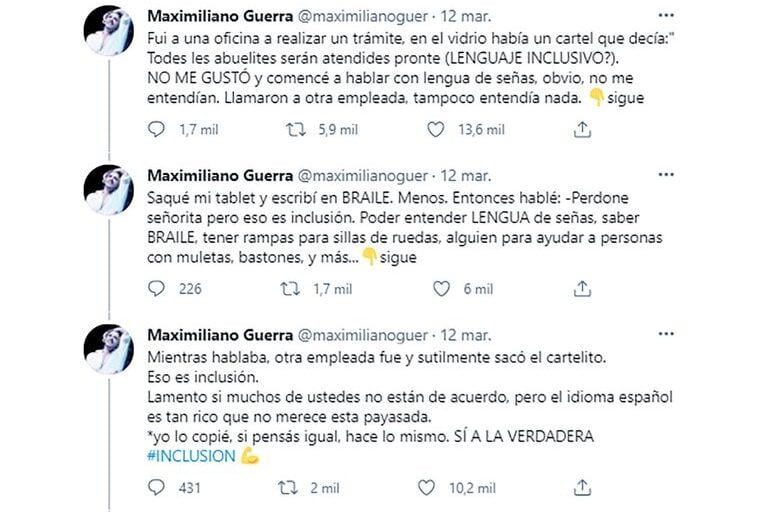The image size is (768, 512).
Task: Open more options on the third tweet
Action: (x=666, y=334)
